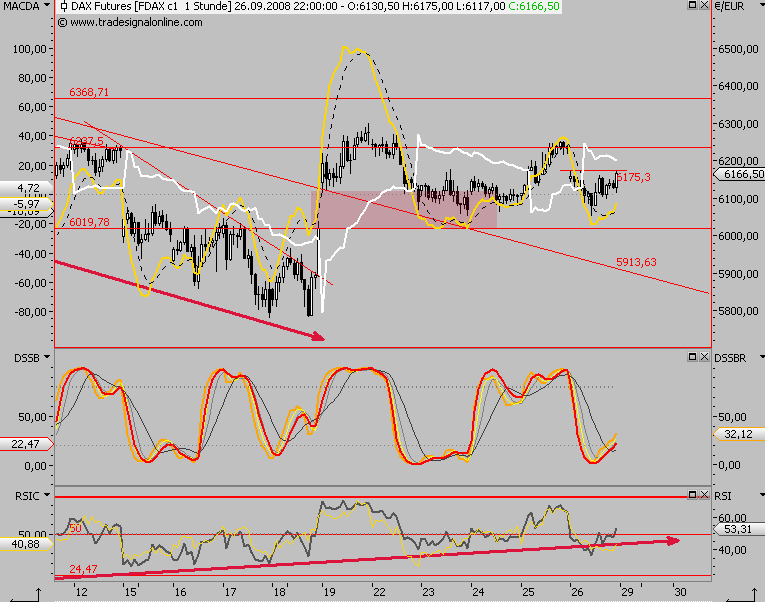
Task: Click the 24,47 label in RSIC pane
Action: pyautogui.click(x=83, y=569)
